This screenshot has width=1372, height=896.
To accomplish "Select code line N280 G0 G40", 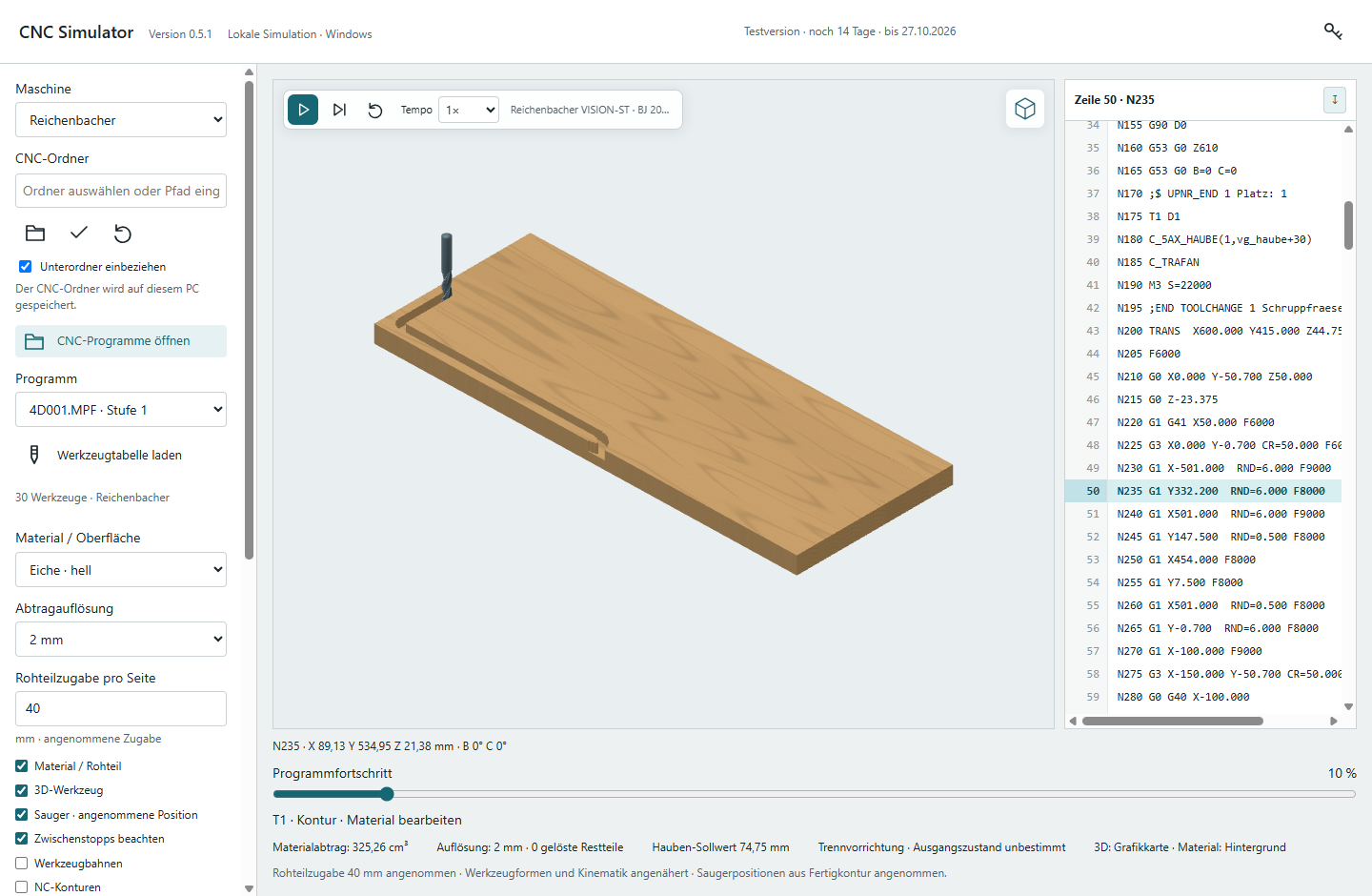I will tap(1202, 697).
